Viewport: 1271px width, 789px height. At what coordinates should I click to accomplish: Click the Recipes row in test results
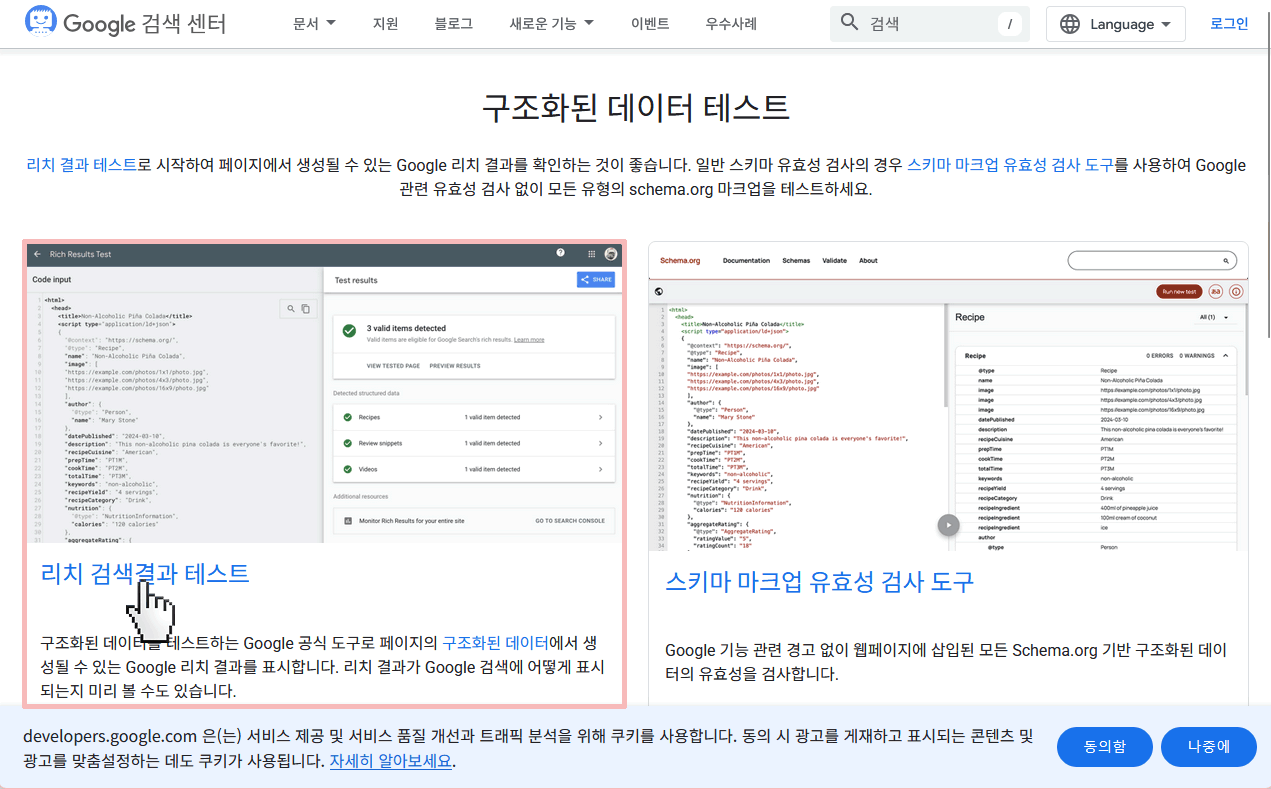[473, 417]
